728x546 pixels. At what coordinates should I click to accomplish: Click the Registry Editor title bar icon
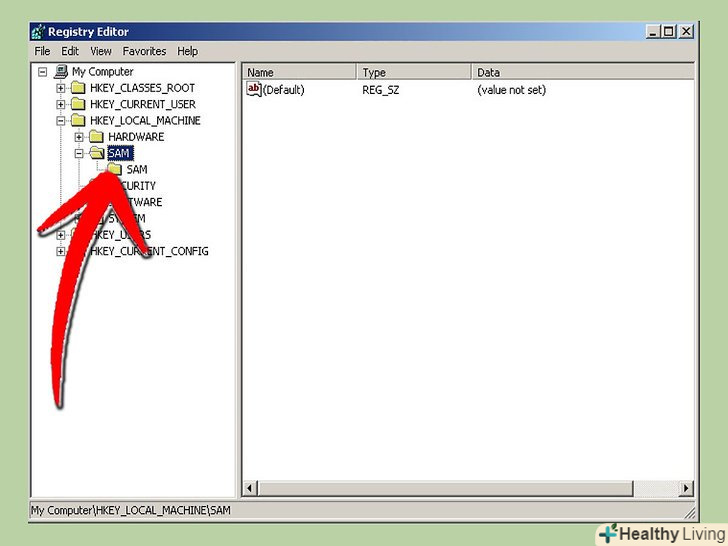coord(38,32)
